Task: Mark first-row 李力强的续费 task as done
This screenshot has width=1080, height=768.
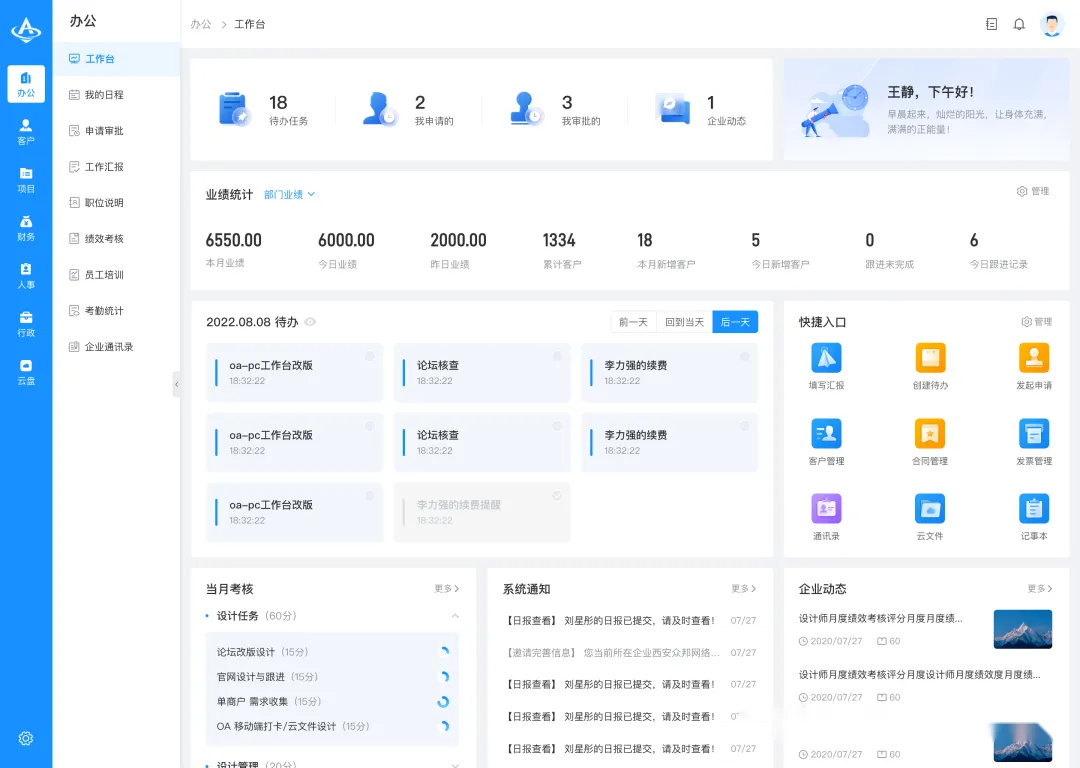Action: coord(745,356)
